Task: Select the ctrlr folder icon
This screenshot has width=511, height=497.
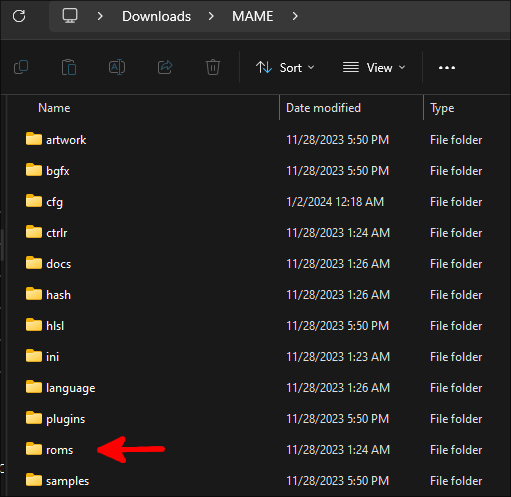Action: tap(34, 232)
